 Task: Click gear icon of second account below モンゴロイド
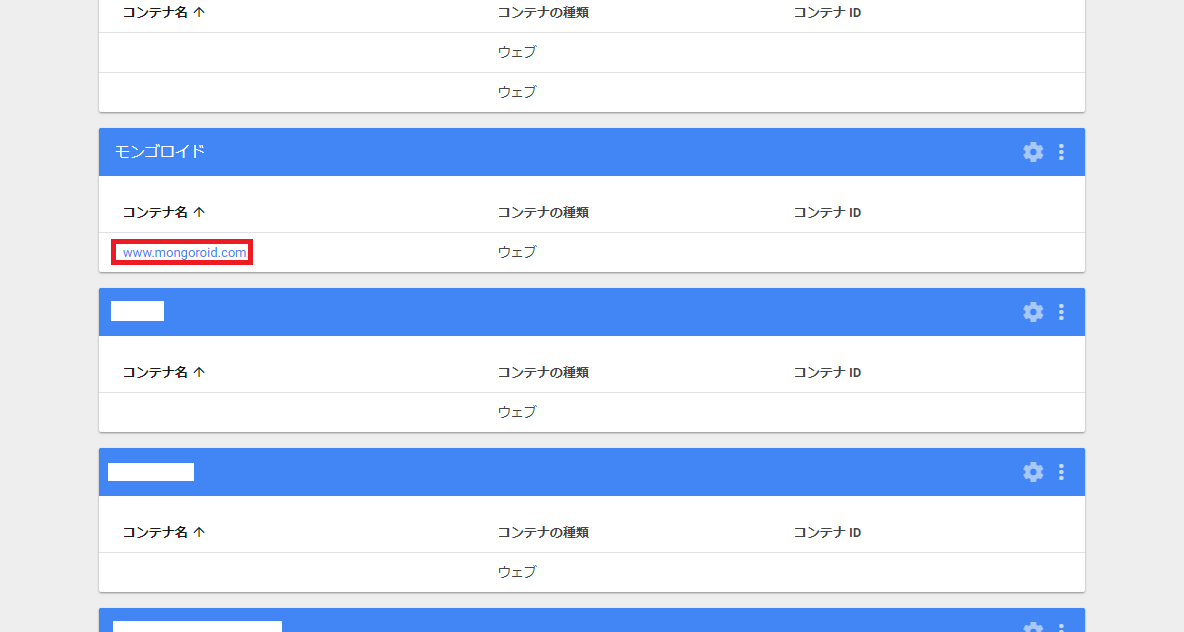[1033, 472]
